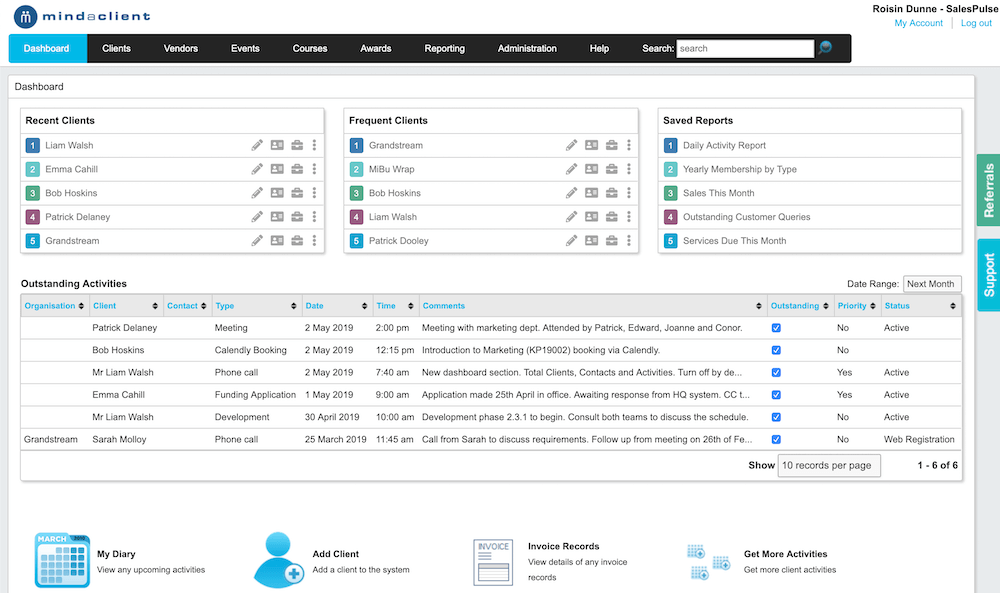Image resolution: width=1000 pixels, height=593 pixels.
Task: Open more options menu for Emma Cahill
Action: (314, 169)
